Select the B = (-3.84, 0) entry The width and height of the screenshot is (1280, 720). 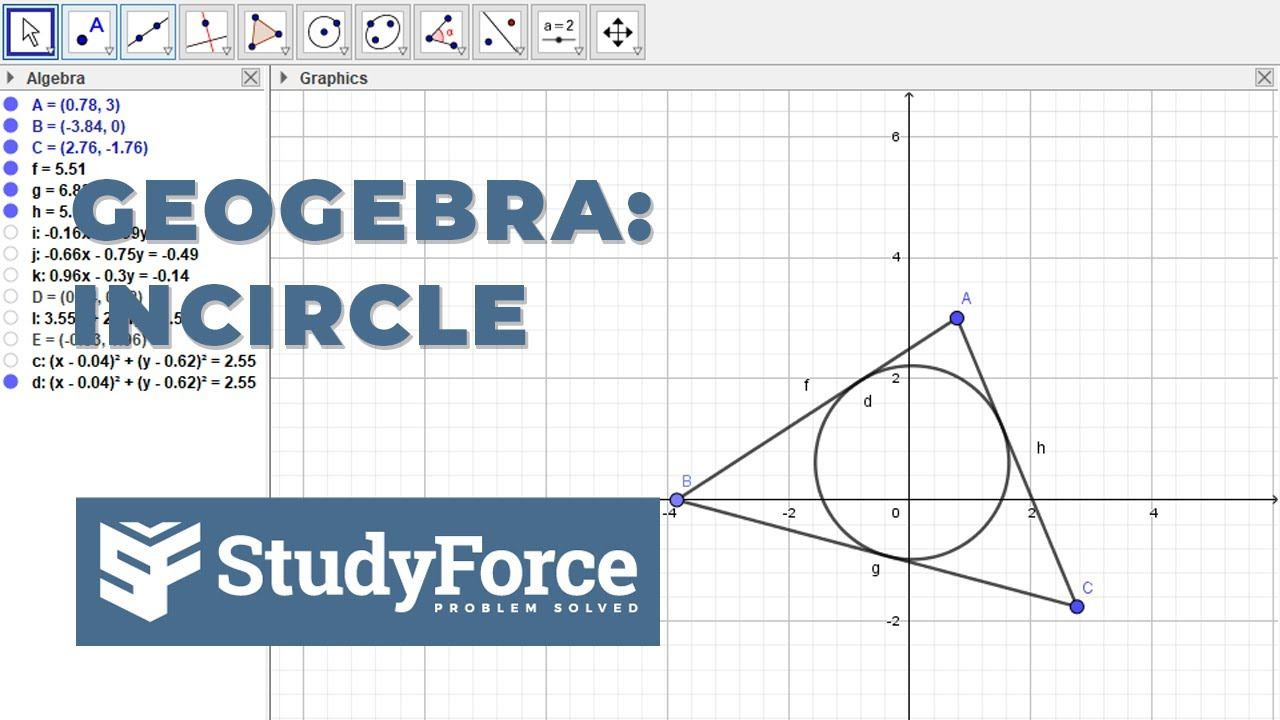pos(78,126)
